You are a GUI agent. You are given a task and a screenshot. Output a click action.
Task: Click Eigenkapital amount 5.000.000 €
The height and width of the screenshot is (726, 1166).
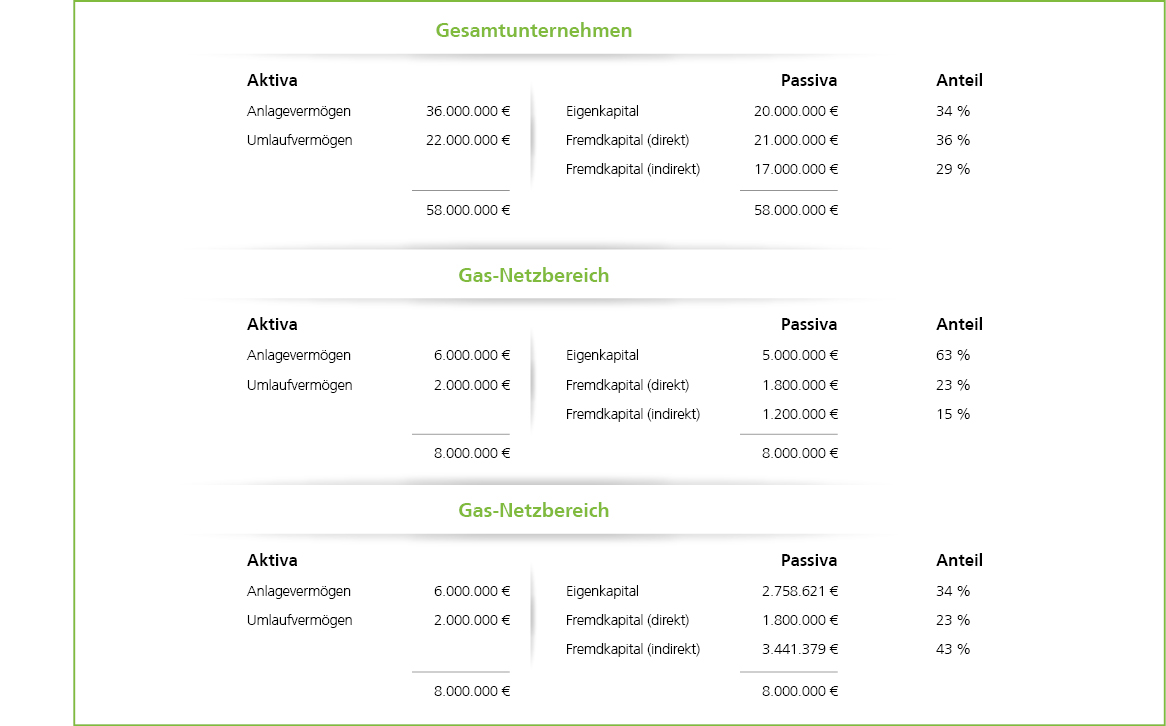pos(799,355)
